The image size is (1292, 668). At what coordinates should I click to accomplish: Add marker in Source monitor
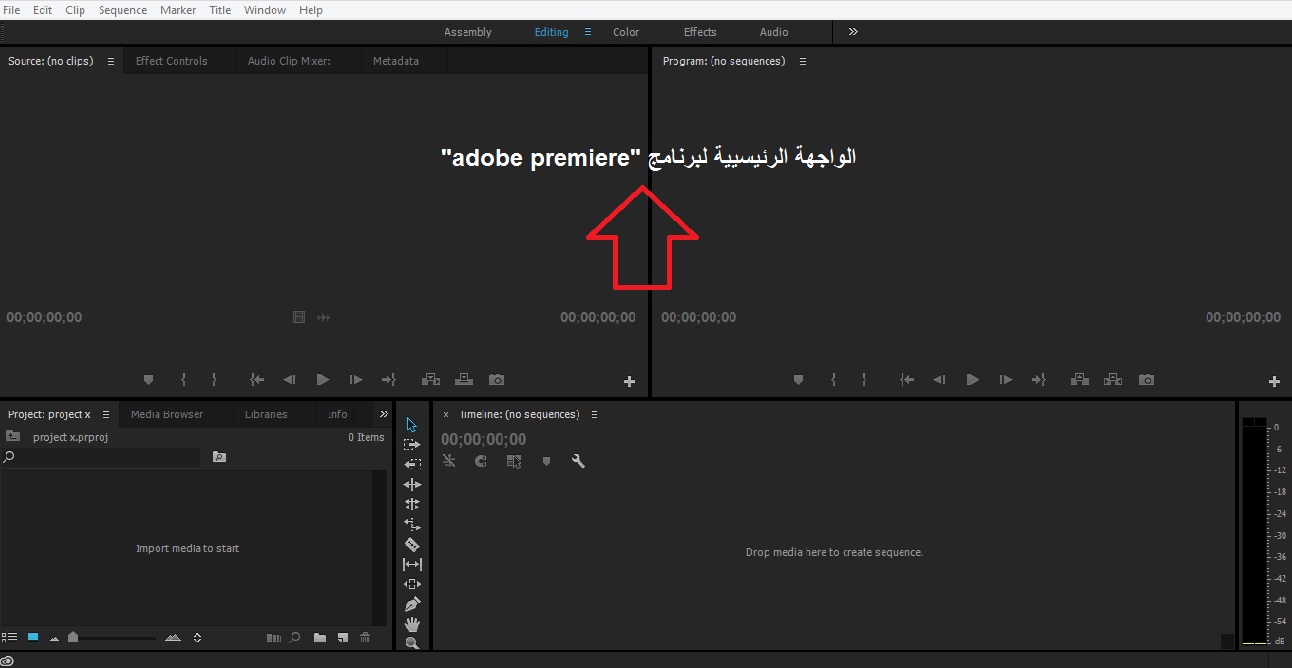[149, 380]
